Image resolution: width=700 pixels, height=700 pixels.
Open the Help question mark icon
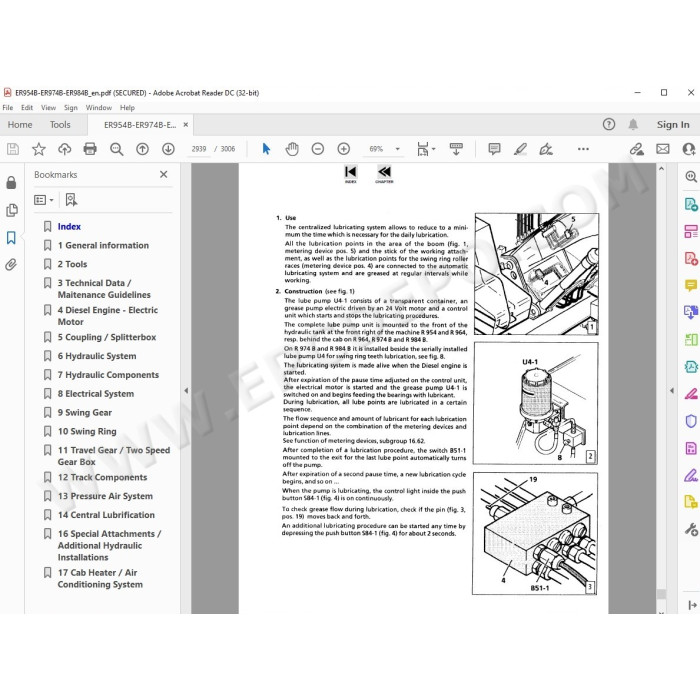(x=608, y=125)
